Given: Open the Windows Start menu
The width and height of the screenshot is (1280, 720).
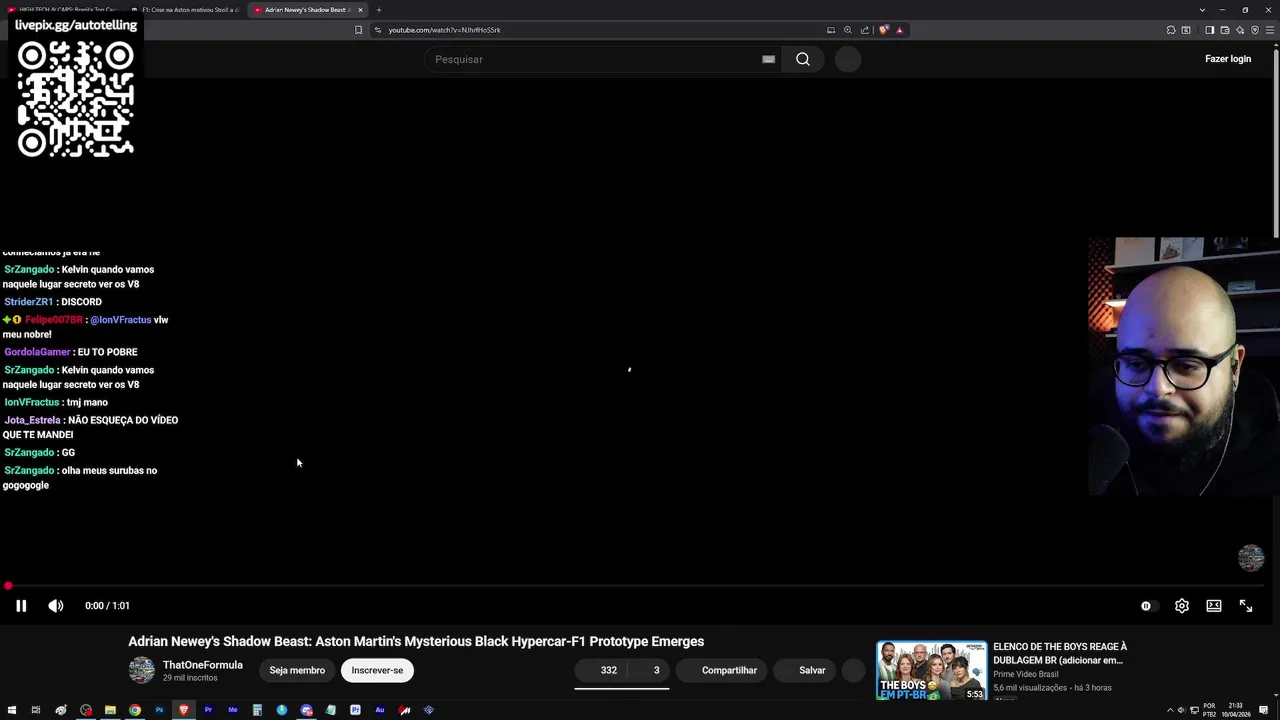Looking at the screenshot, I should 12,710.
